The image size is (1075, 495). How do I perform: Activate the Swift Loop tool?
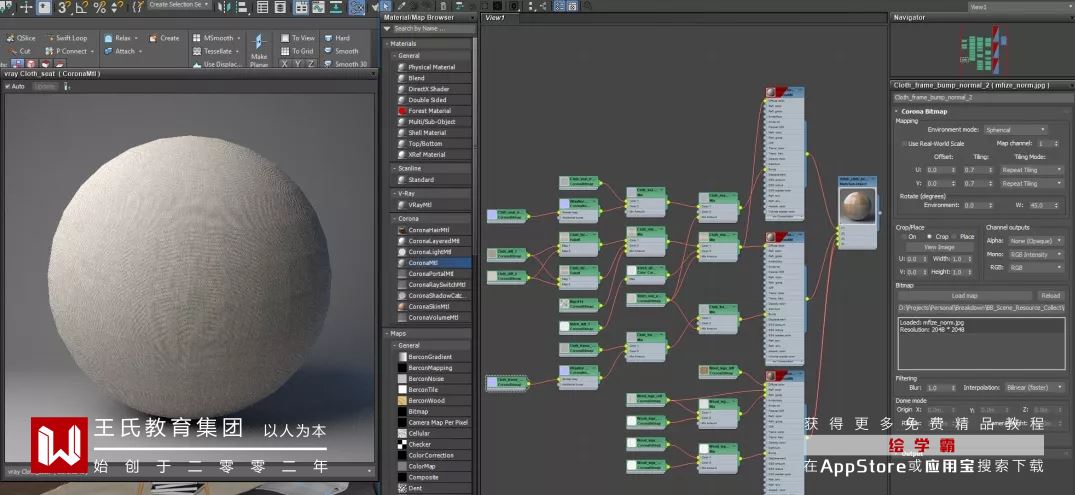tap(67, 38)
